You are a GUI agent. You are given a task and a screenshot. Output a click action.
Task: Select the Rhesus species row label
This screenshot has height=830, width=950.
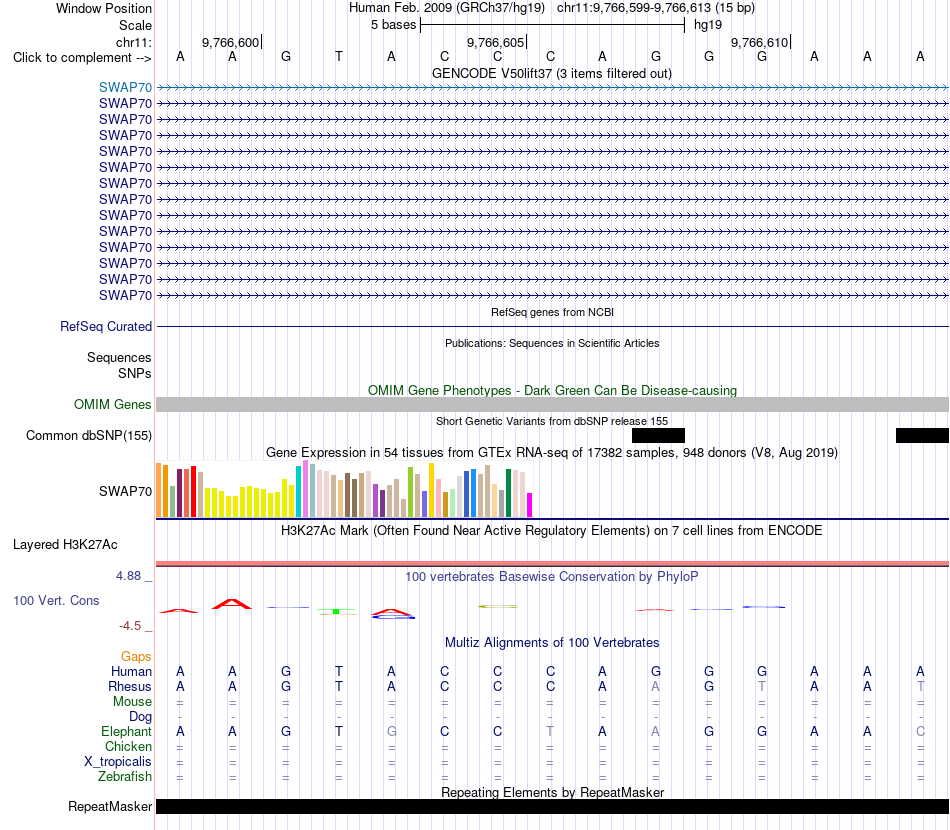tap(130, 686)
